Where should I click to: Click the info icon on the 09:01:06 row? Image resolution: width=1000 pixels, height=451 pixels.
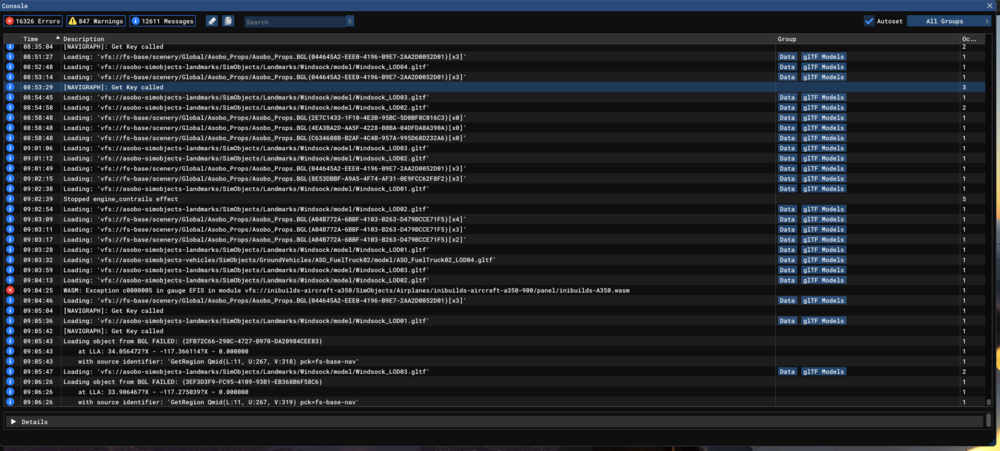tap(10, 148)
